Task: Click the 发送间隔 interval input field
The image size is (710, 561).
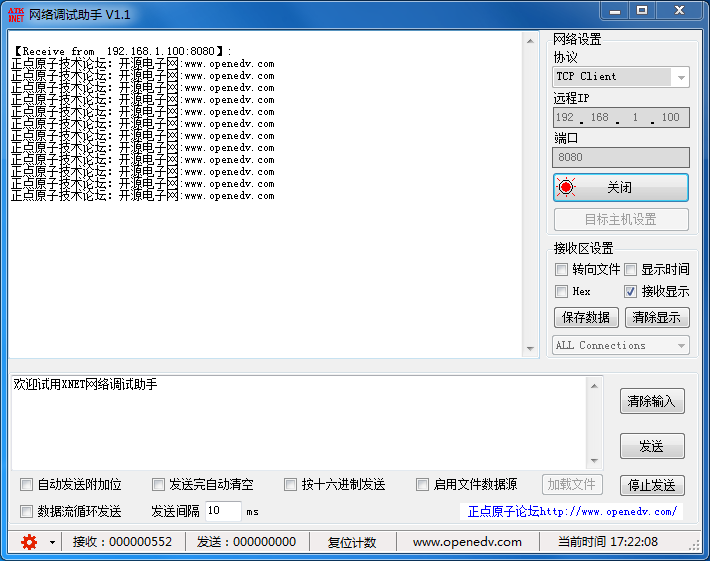Action: (223, 511)
